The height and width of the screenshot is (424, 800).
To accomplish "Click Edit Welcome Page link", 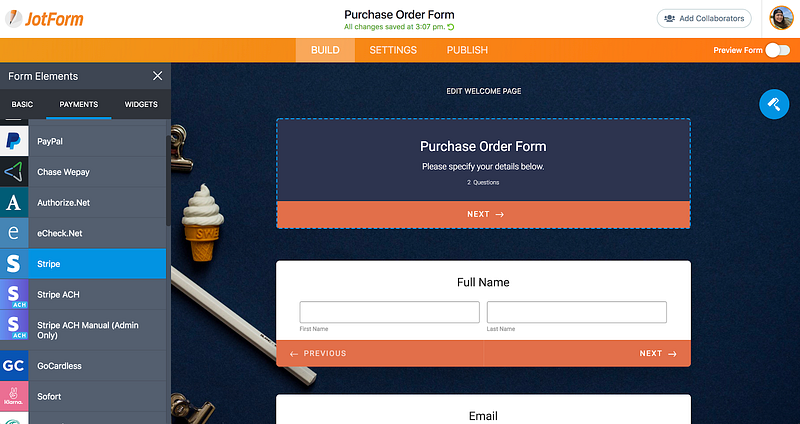I will pos(484,91).
